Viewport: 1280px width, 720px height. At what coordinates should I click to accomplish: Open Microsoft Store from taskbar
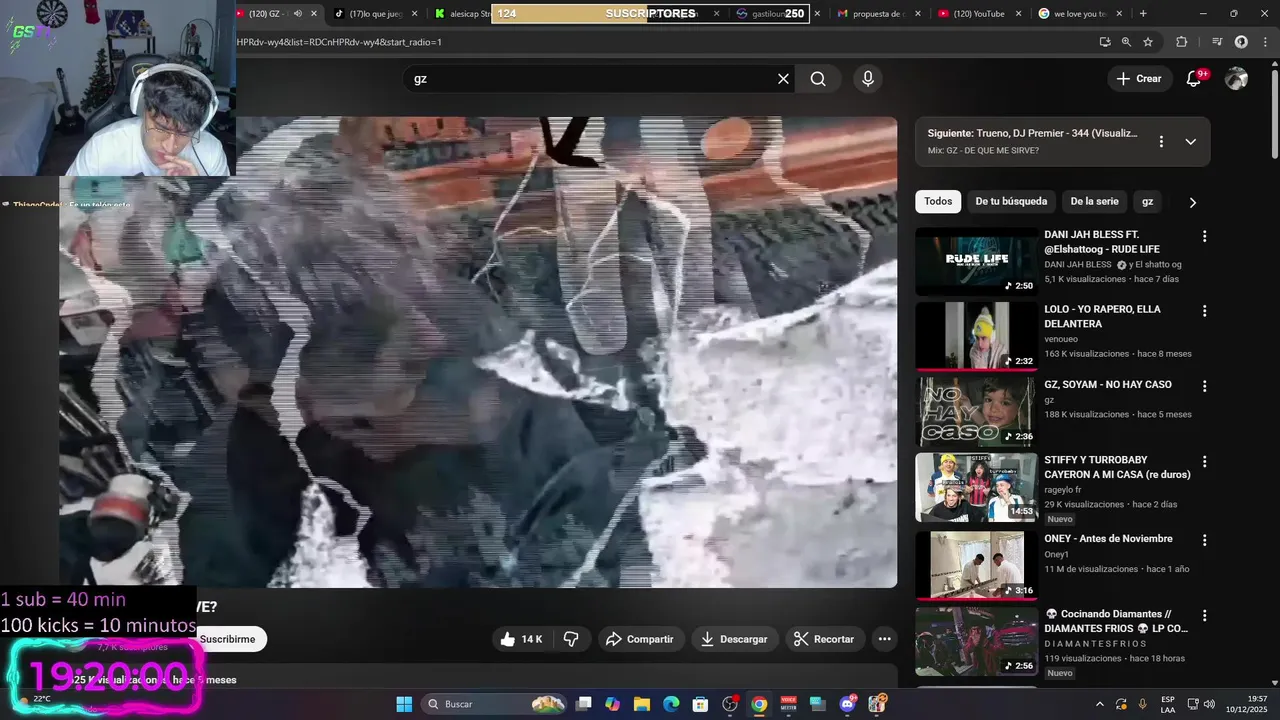[701, 704]
